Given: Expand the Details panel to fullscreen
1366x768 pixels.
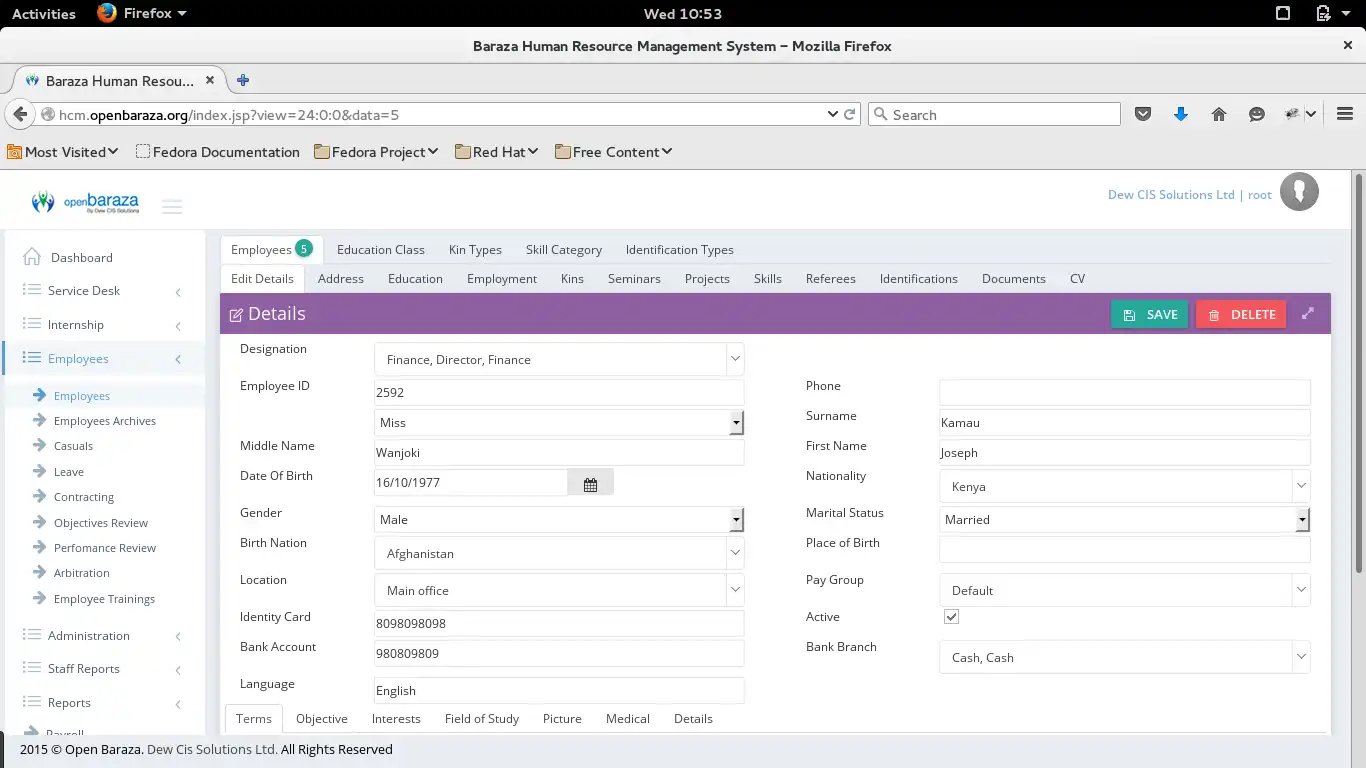Looking at the screenshot, I should [x=1308, y=313].
